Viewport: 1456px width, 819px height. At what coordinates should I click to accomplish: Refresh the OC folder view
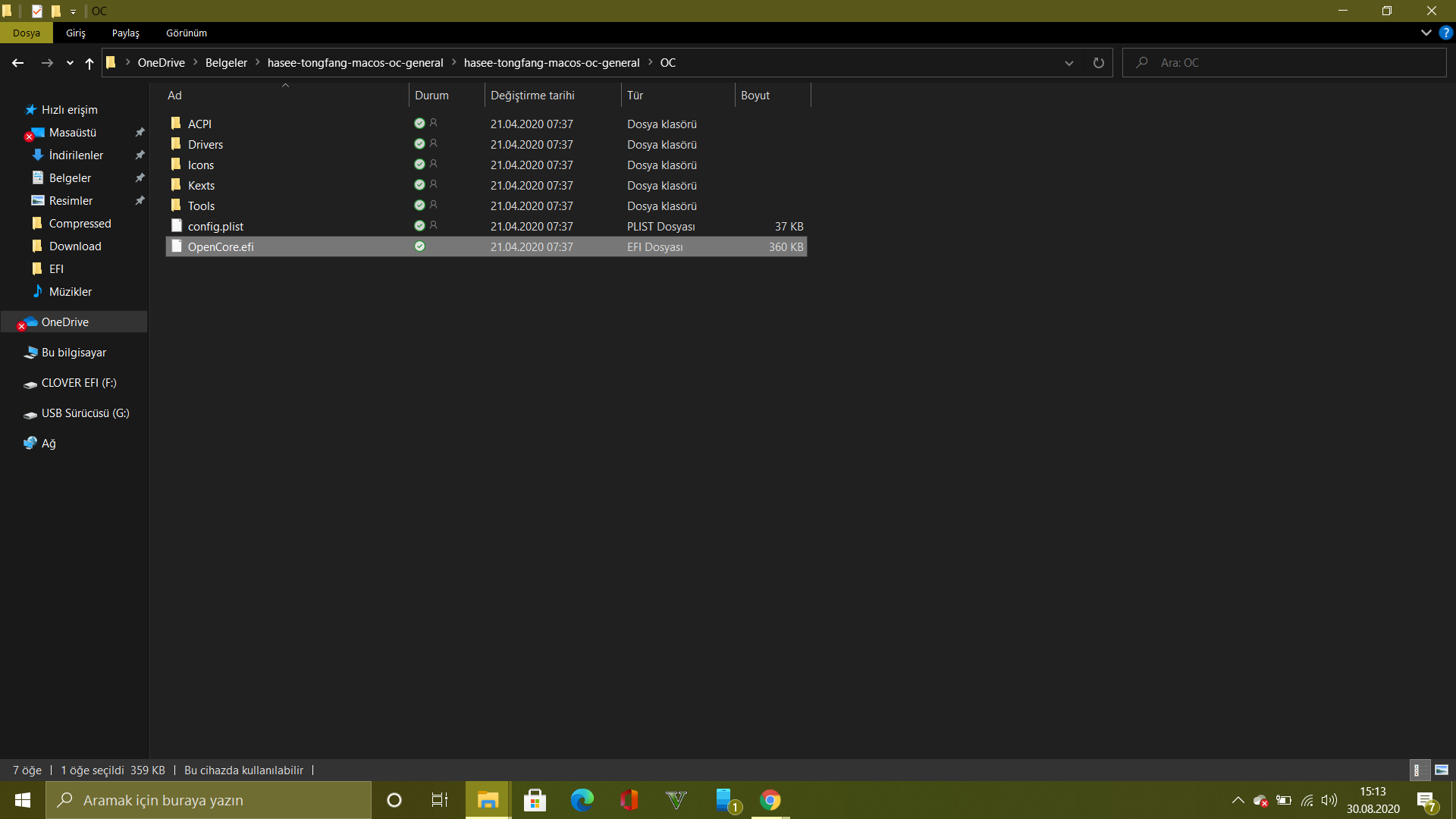click(x=1098, y=63)
